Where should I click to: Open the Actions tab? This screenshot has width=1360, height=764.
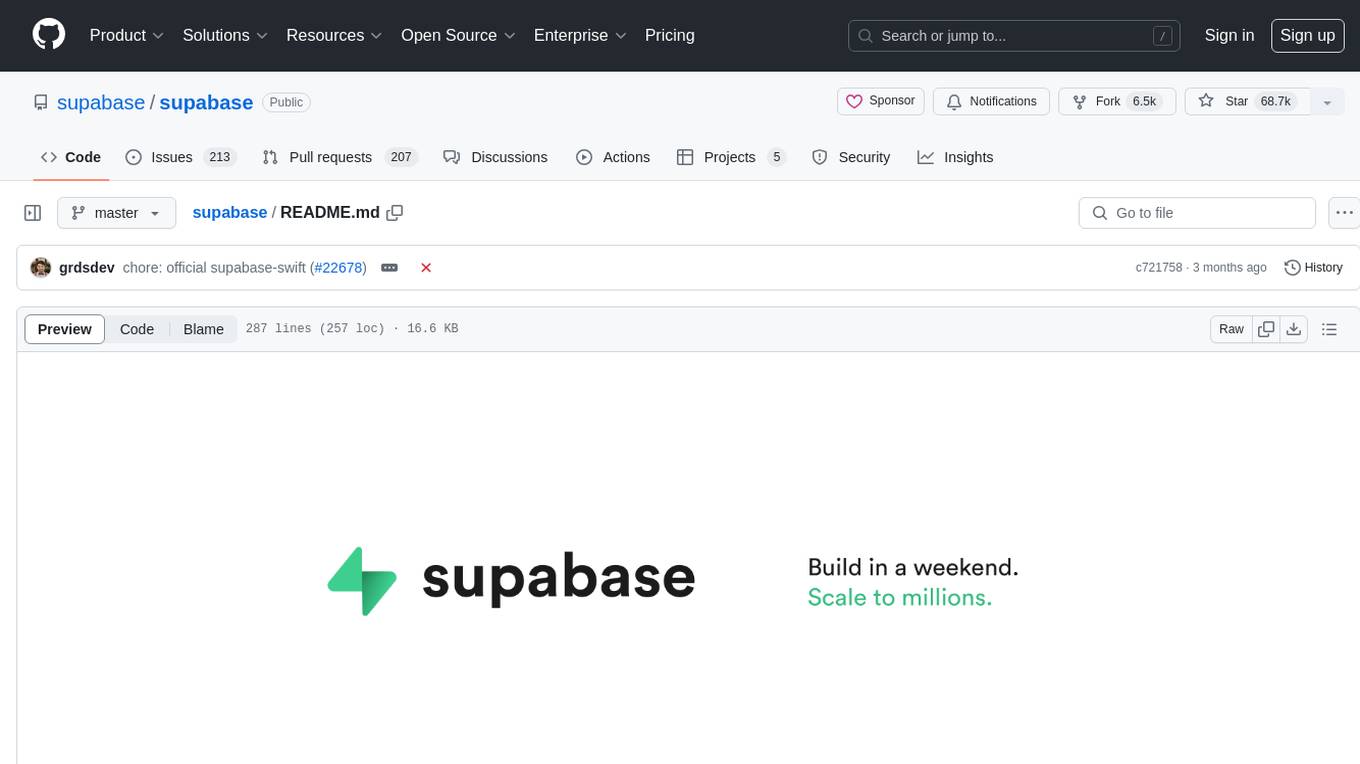click(x=613, y=157)
